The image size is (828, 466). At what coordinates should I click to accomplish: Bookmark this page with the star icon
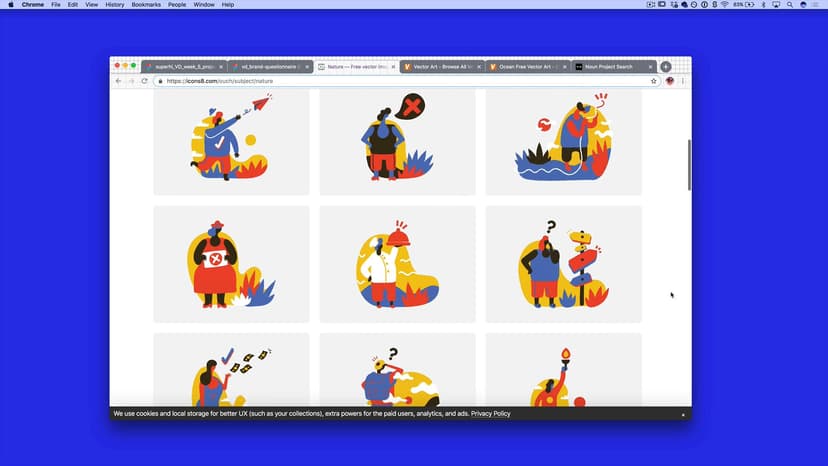click(654, 81)
